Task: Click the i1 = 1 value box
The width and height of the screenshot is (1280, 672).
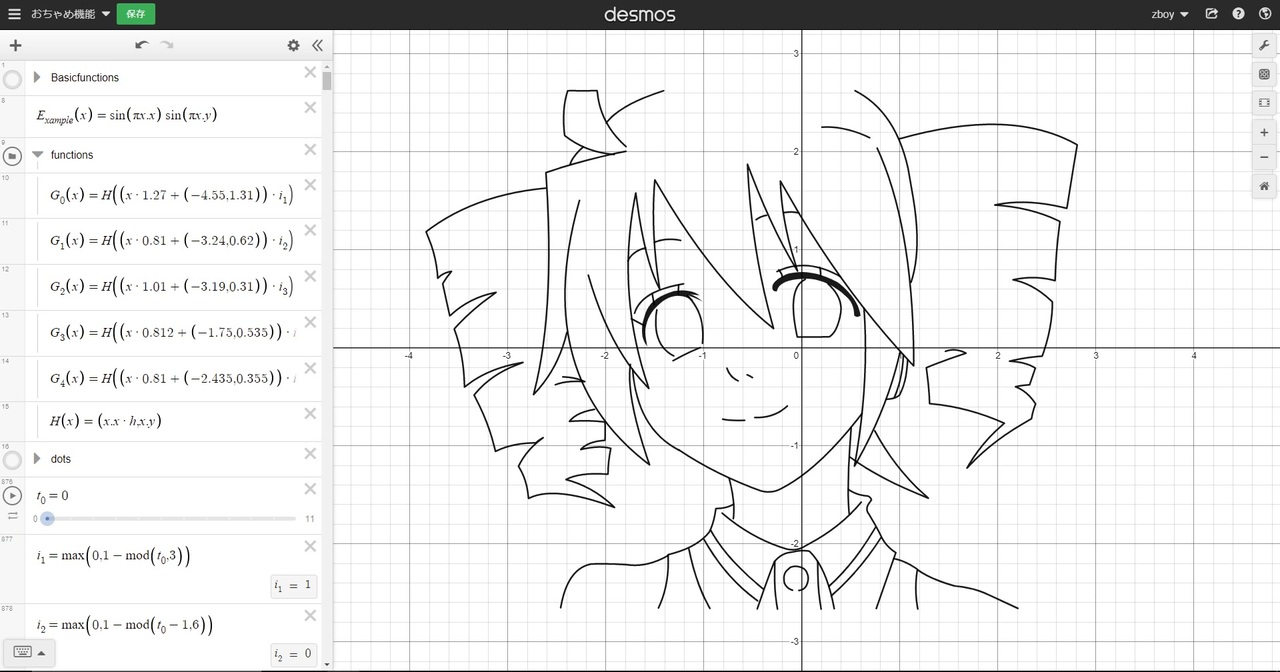Action: (294, 586)
